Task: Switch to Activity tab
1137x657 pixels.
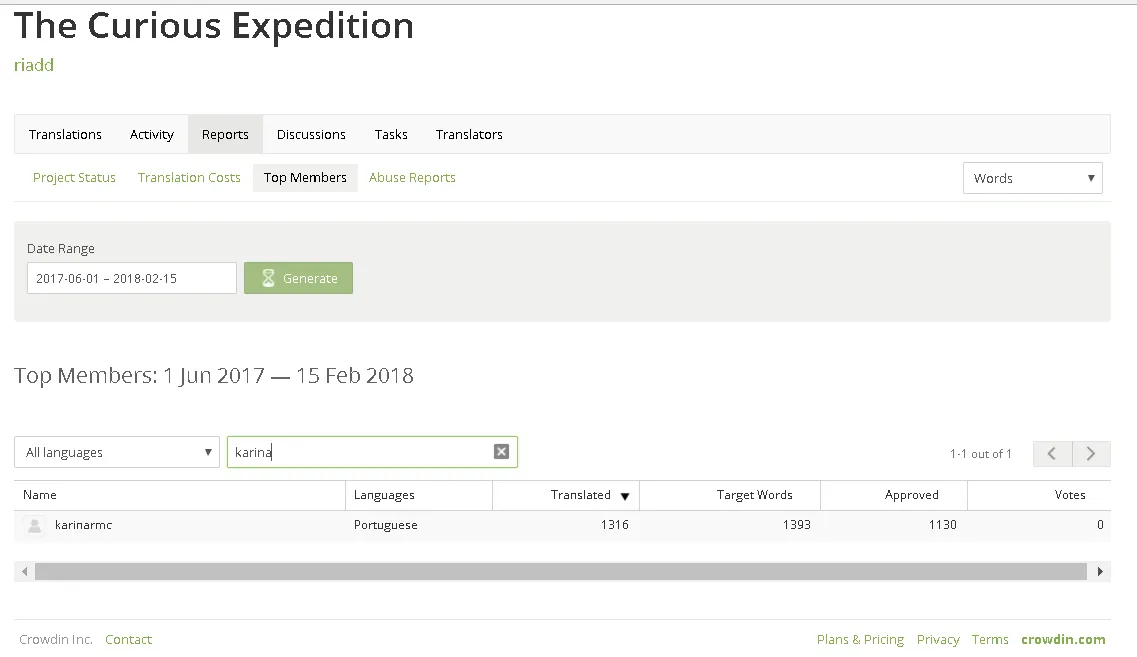Action: click(152, 134)
